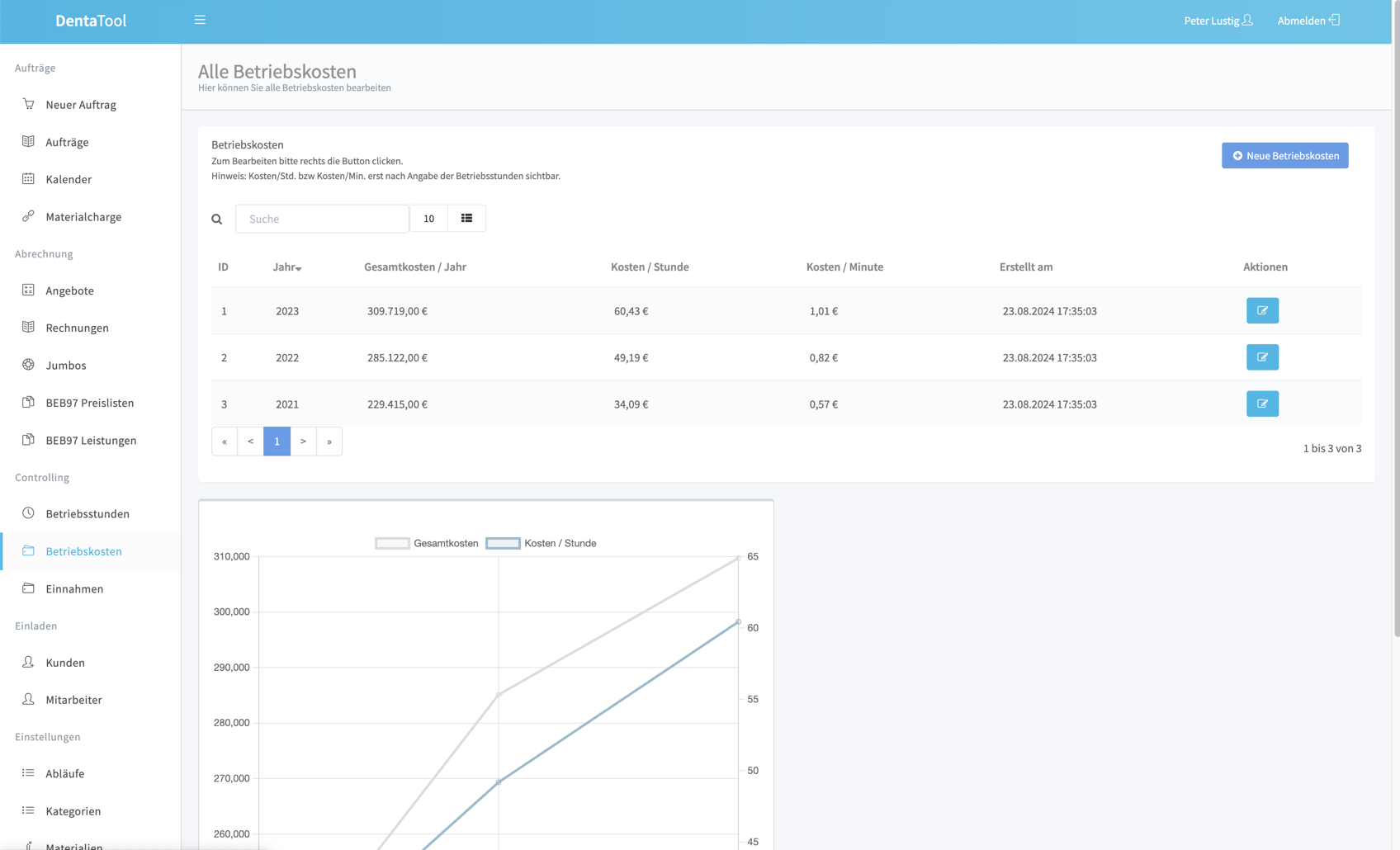Viewport: 1400px width, 850px height.
Task: Click the magnifier search icon
Action: 217,220
